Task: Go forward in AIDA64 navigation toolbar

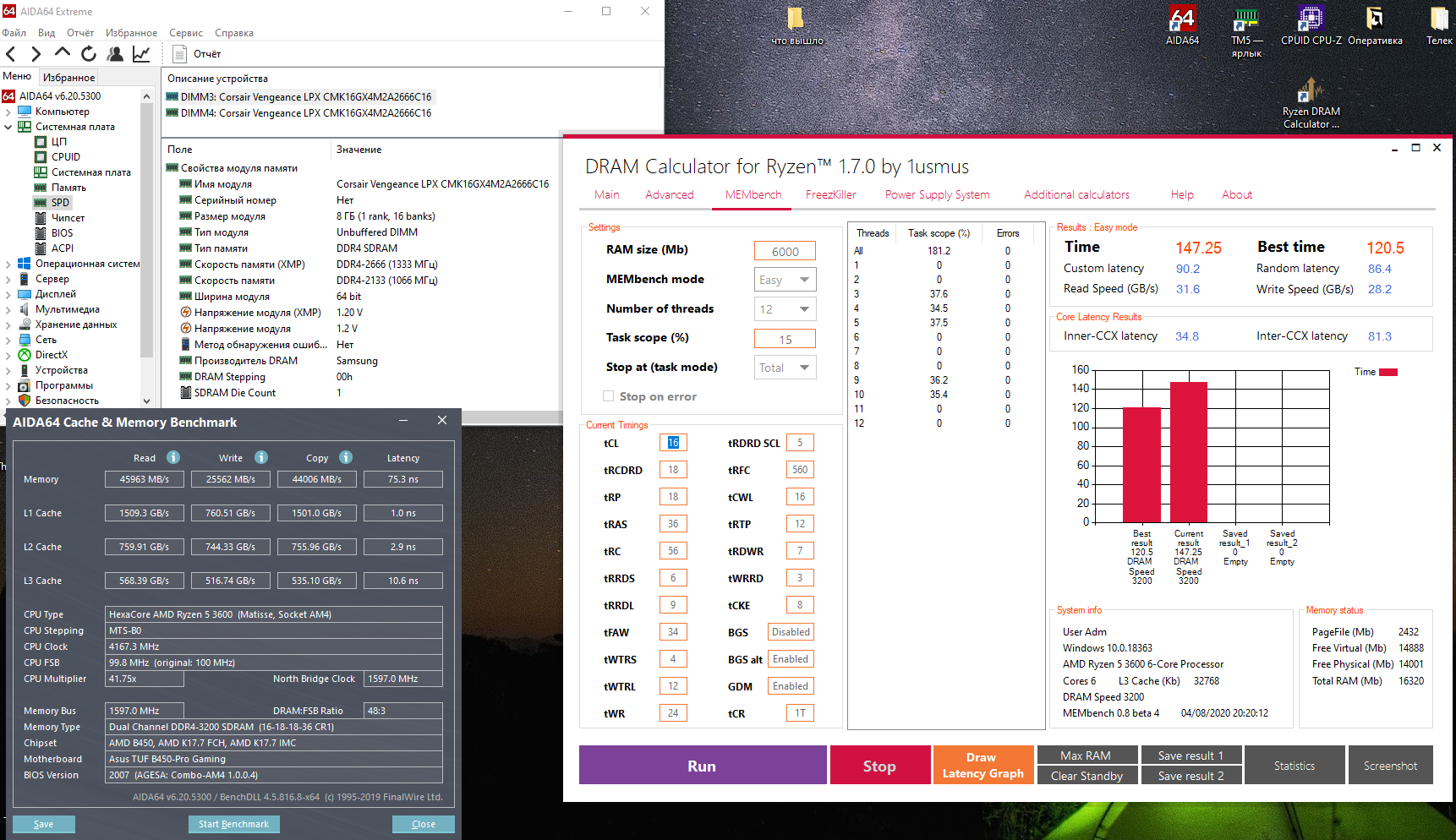Action: point(36,54)
